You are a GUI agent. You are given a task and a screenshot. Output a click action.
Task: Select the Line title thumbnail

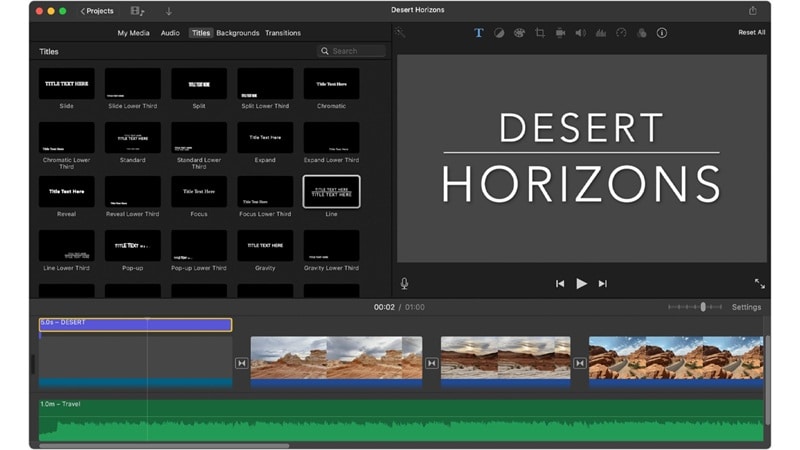[x=332, y=192]
